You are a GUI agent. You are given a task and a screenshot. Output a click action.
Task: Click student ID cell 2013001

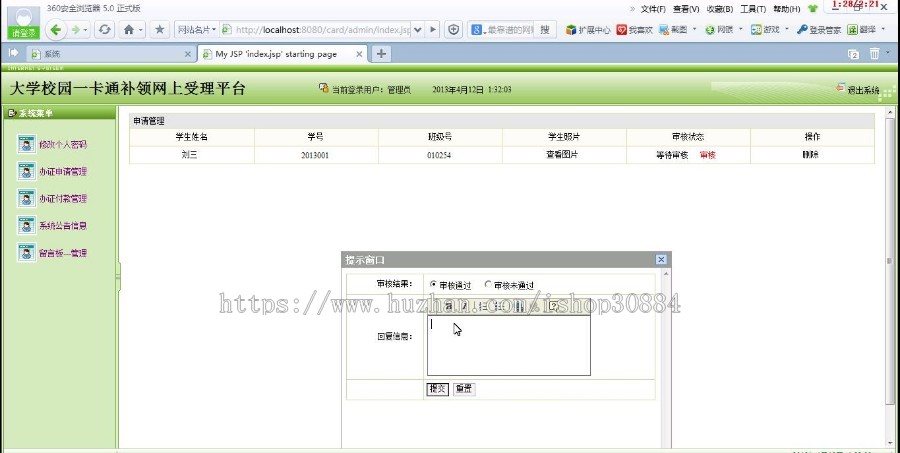coord(315,155)
